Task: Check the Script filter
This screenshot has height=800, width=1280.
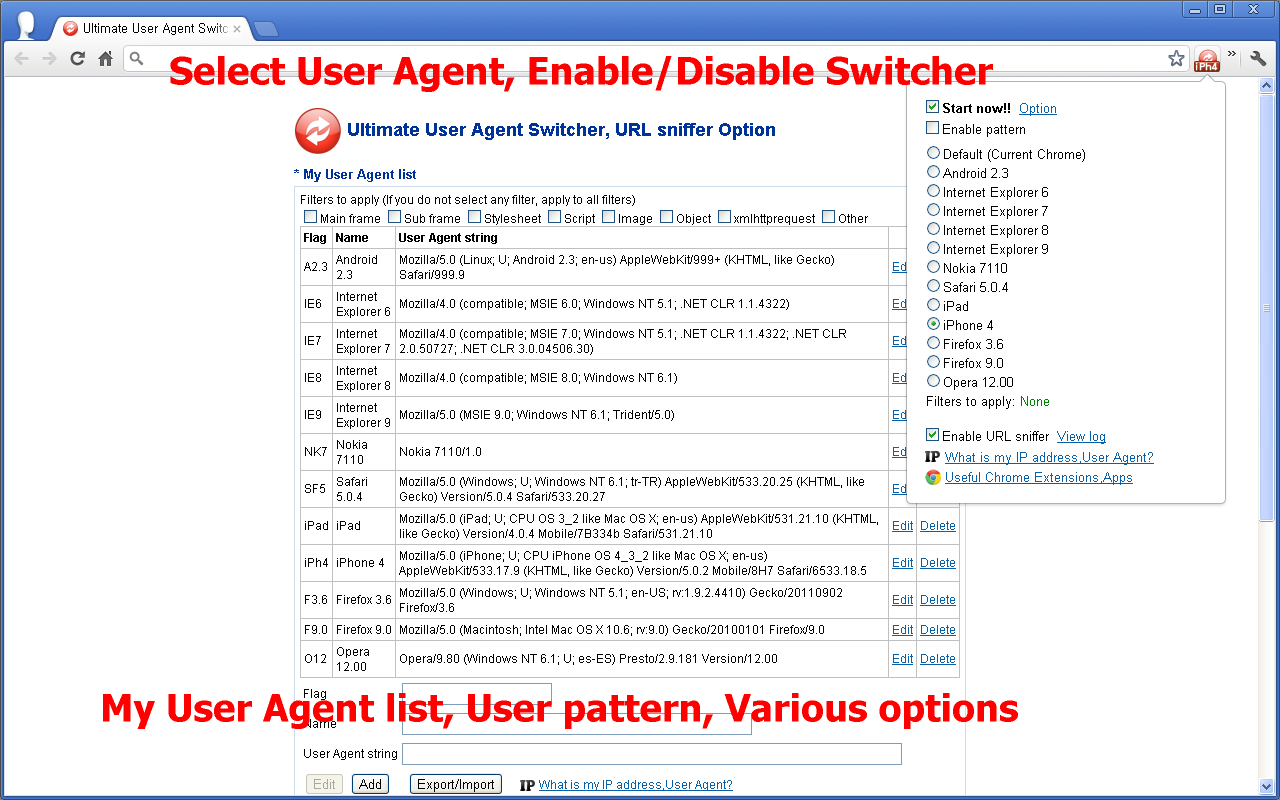Action: point(554,217)
